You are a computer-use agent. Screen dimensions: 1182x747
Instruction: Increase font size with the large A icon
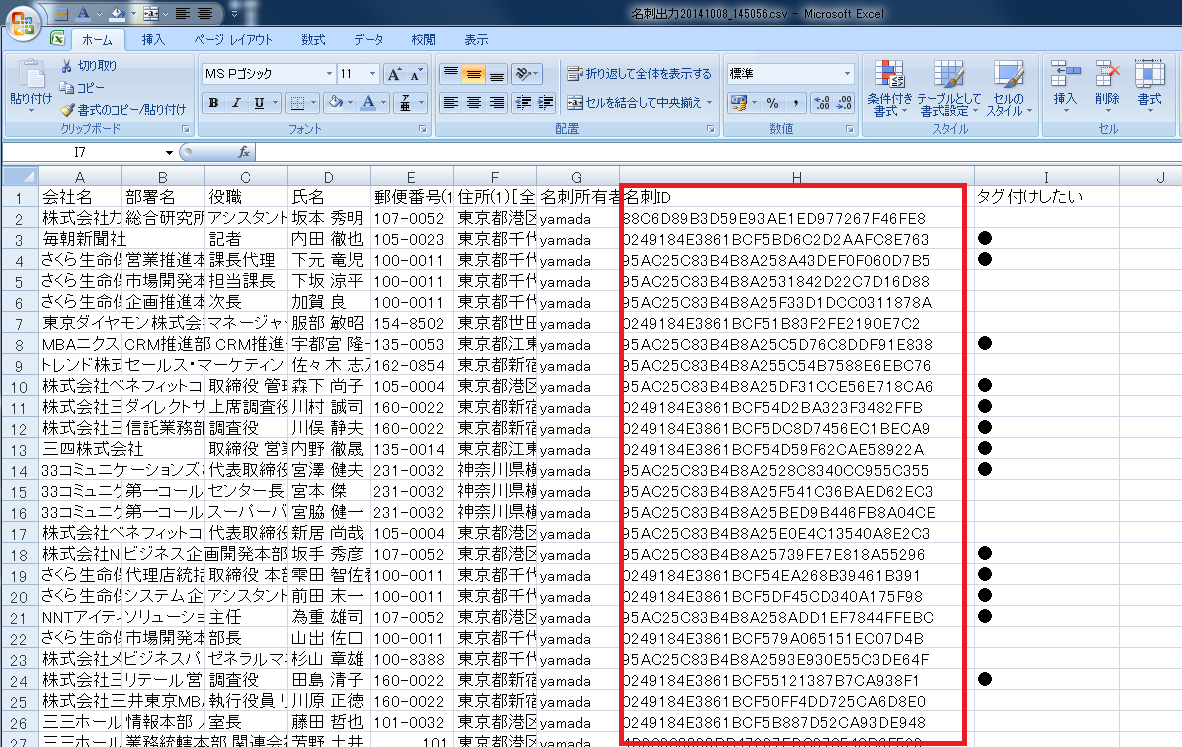coord(393,74)
